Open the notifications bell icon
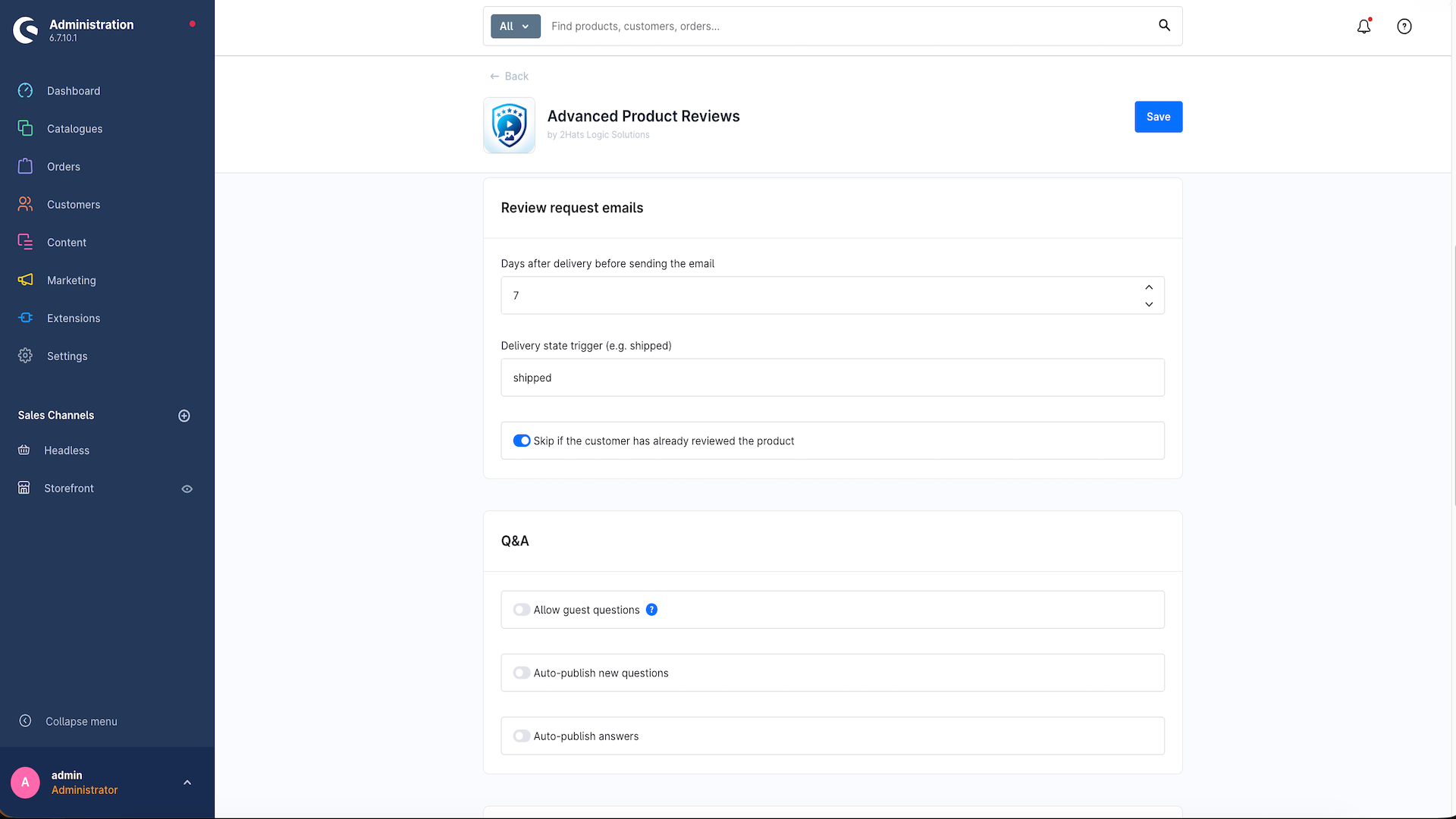This screenshot has height=819, width=1456. click(x=1363, y=27)
